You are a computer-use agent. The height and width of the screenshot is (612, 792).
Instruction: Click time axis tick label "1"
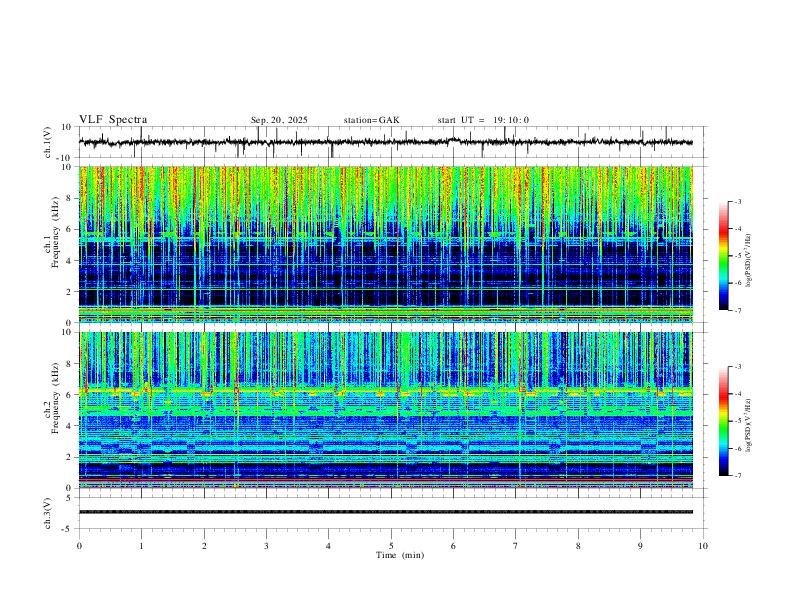(x=141, y=546)
